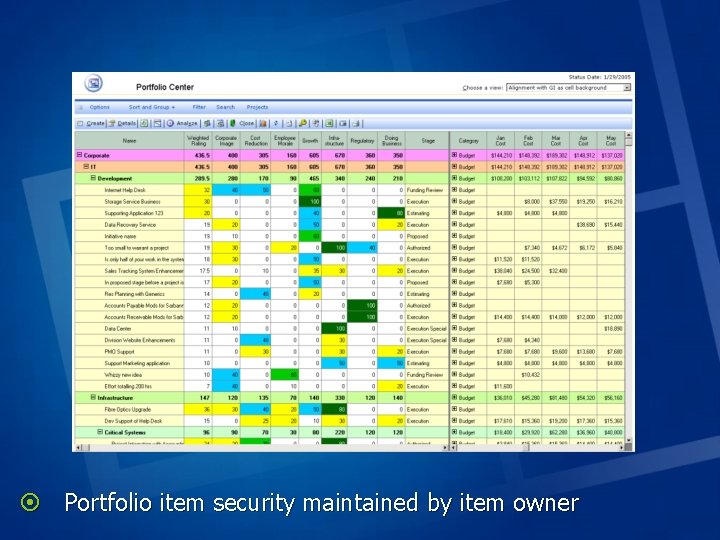The width and height of the screenshot is (720, 540).
Task: Click the printer icon at toolbar end
Action: [x=357, y=124]
